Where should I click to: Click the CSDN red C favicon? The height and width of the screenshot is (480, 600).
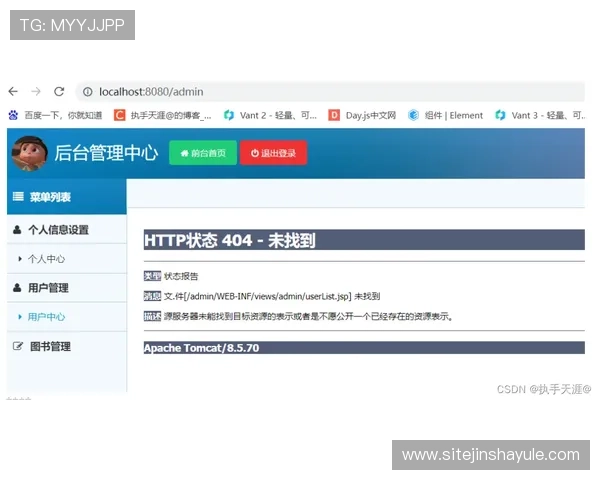[x=120, y=115]
